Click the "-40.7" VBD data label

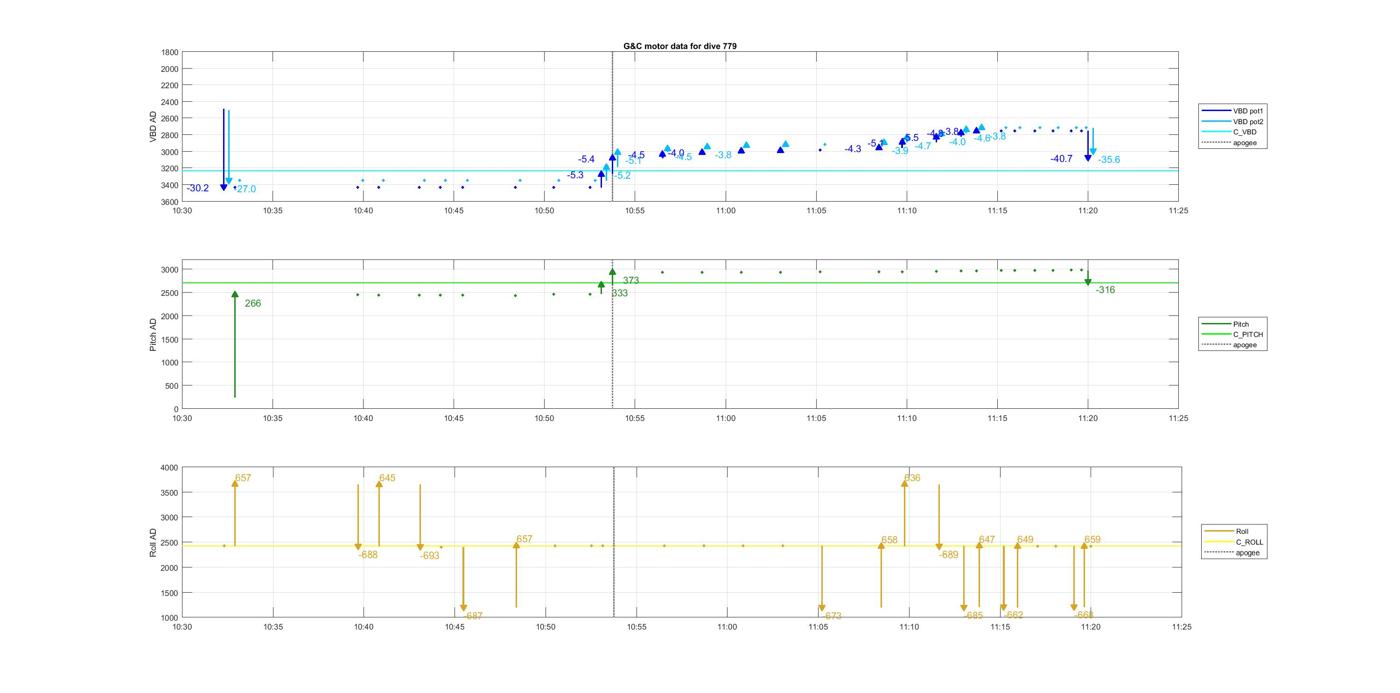1061,159
